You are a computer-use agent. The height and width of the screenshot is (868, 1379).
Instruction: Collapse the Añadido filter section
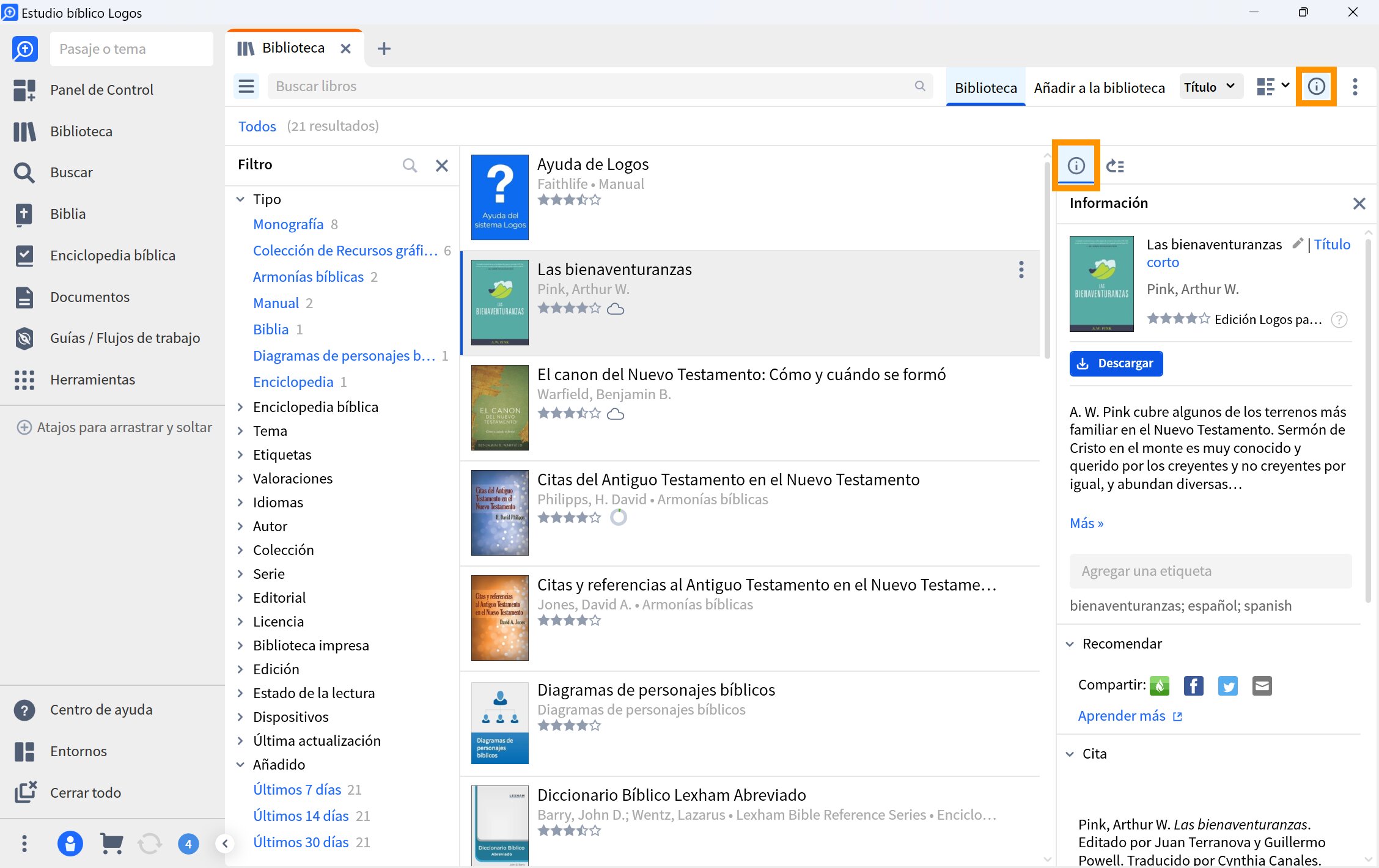tap(240, 765)
